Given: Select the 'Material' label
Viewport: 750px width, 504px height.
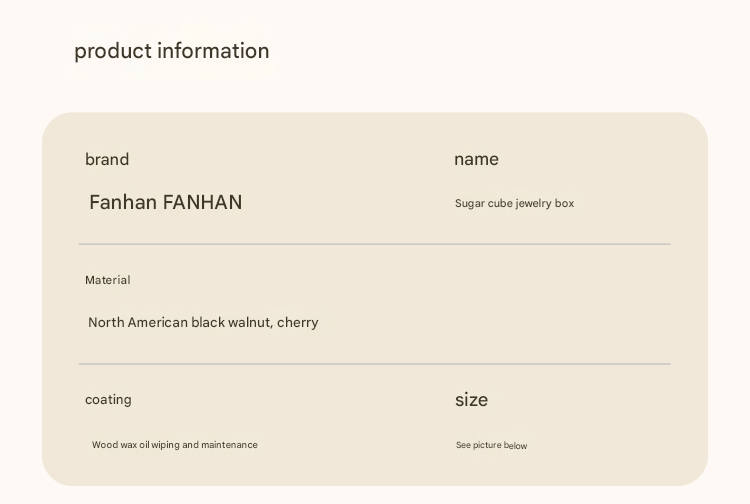Looking at the screenshot, I should 108,280.
